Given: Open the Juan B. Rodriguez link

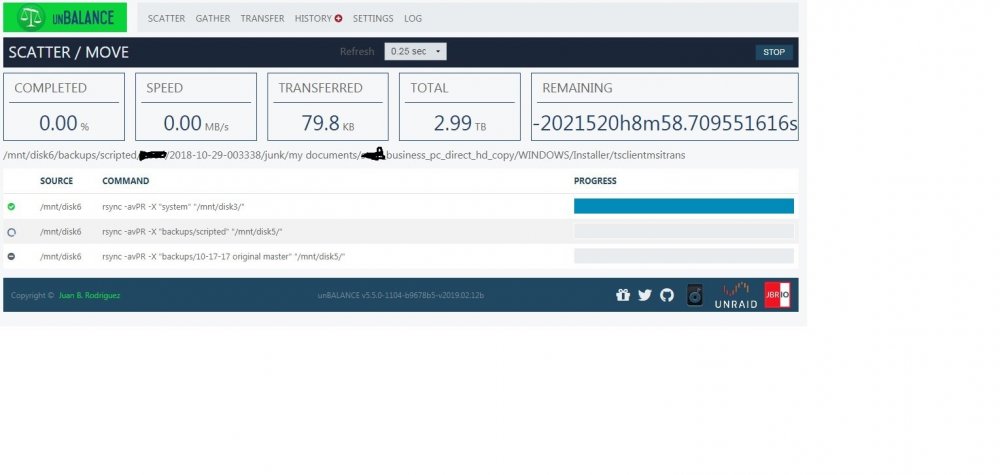Looking at the screenshot, I should [x=89, y=296].
